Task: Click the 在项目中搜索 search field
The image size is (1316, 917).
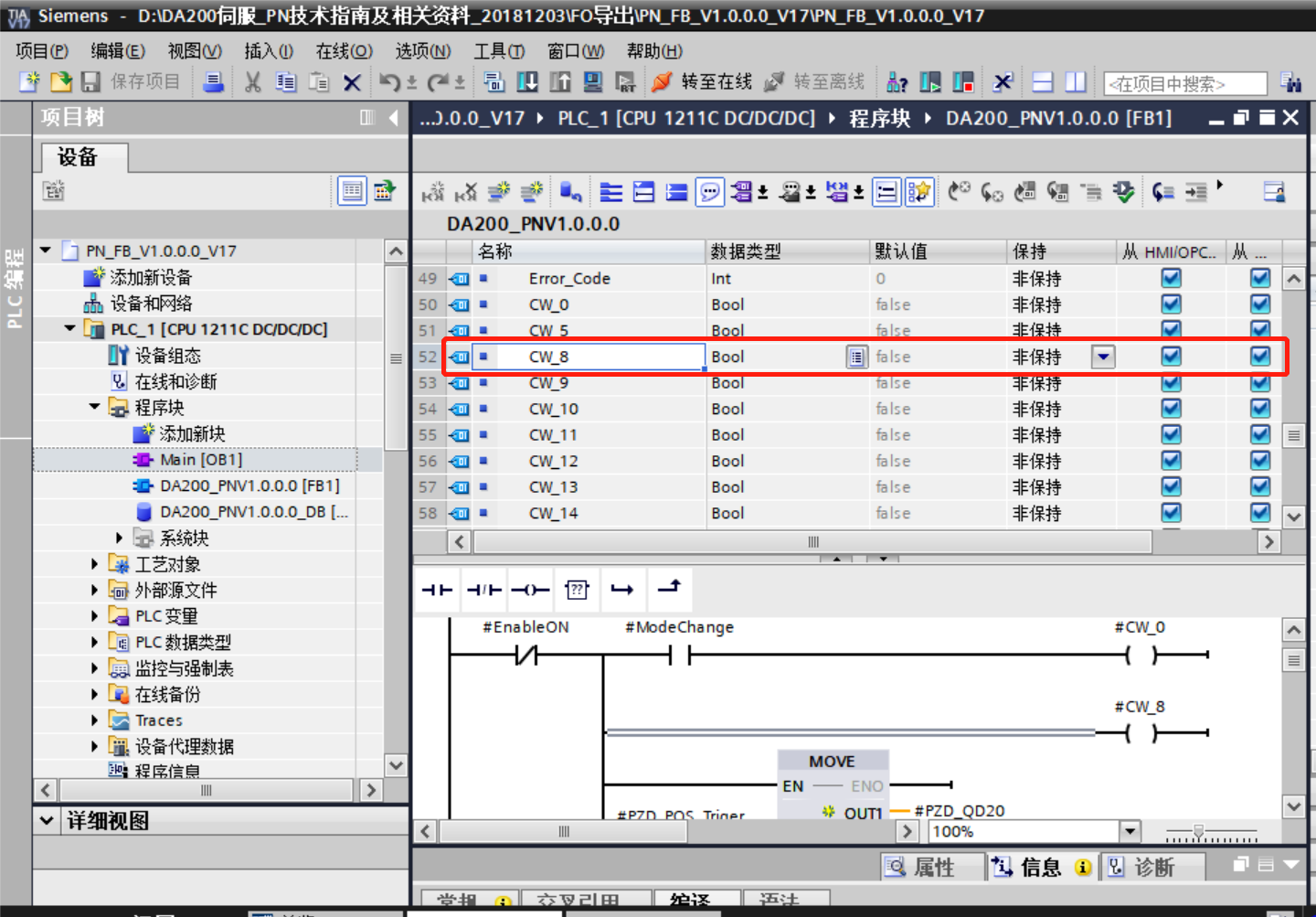Action: pos(1185,83)
